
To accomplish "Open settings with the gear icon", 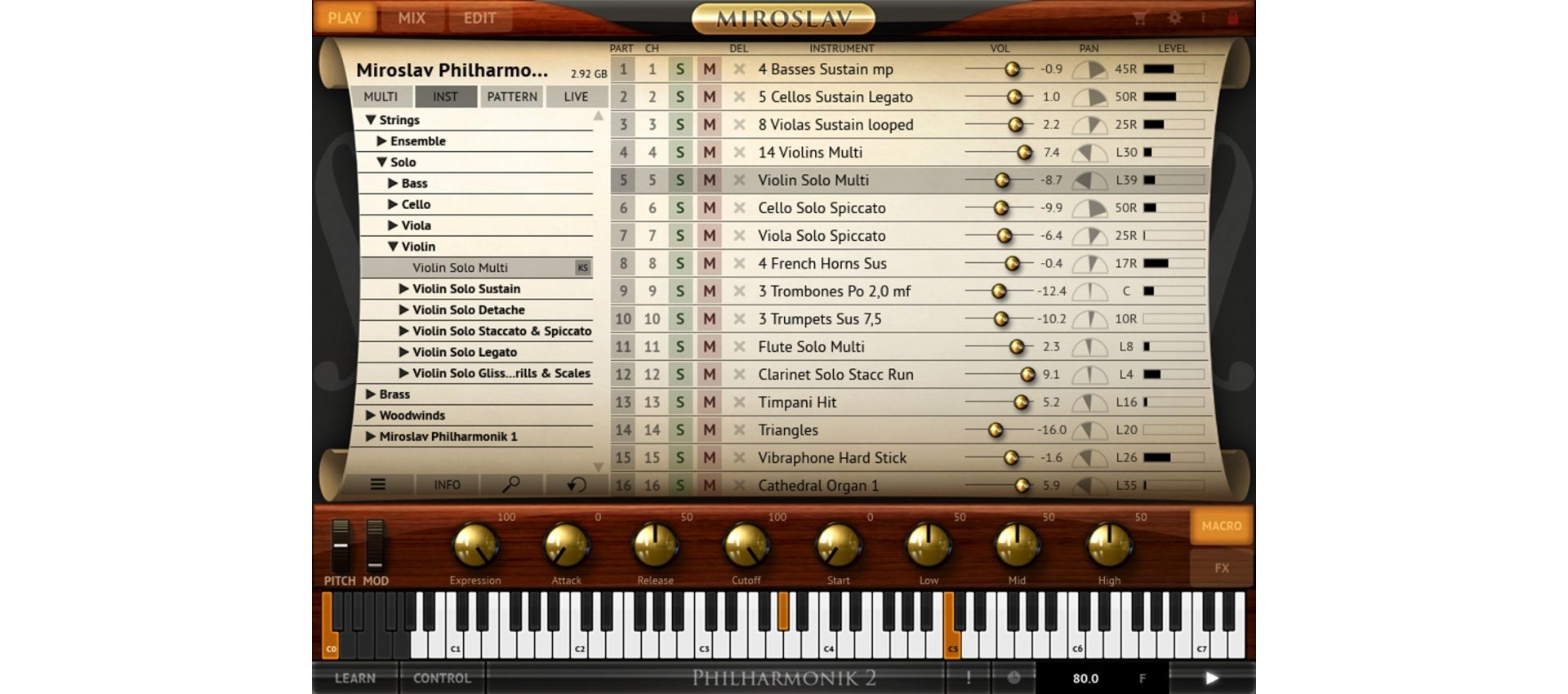I will [1174, 18].
